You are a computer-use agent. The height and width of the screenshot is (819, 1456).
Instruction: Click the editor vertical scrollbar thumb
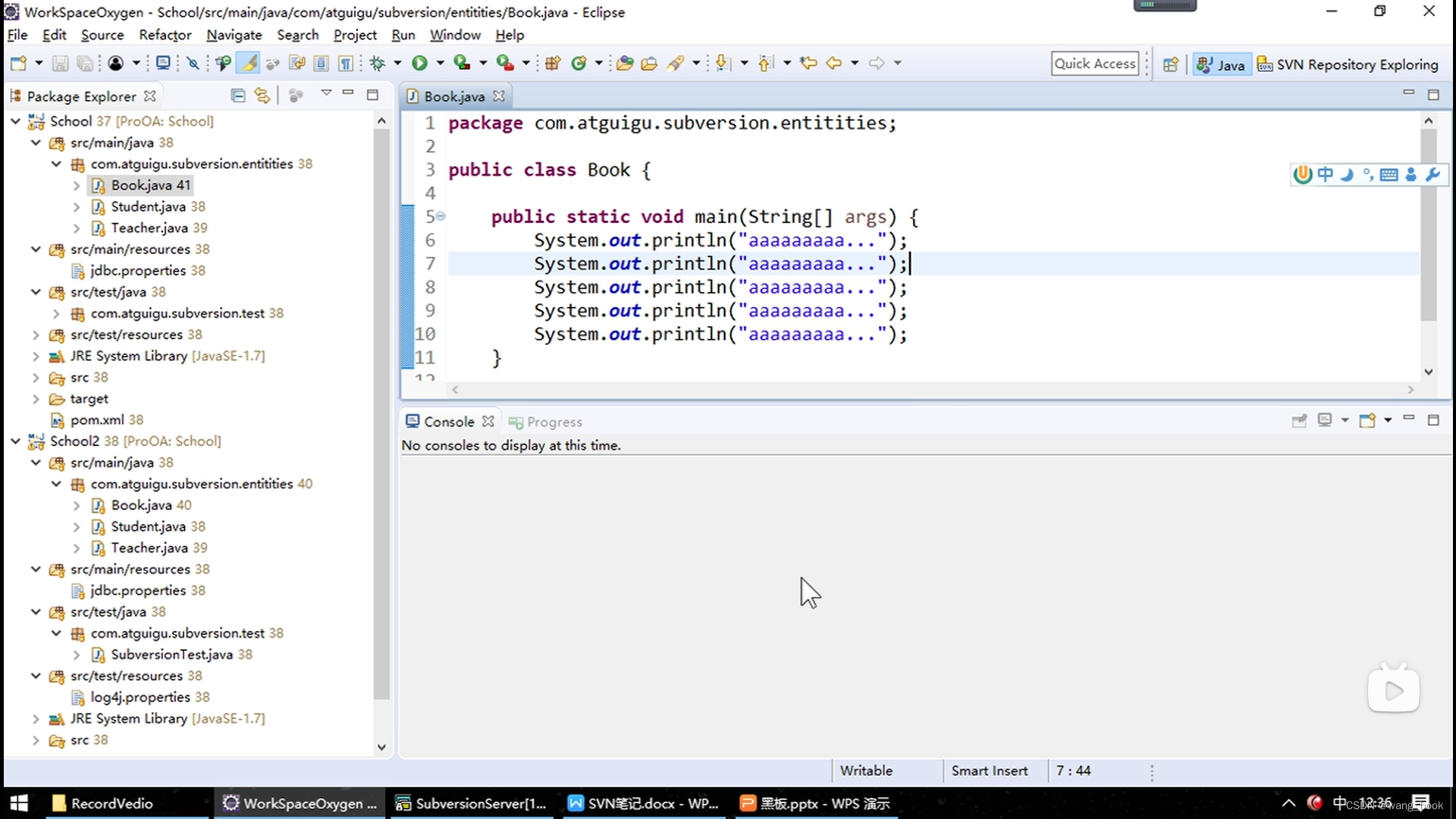pos(1429,224)
